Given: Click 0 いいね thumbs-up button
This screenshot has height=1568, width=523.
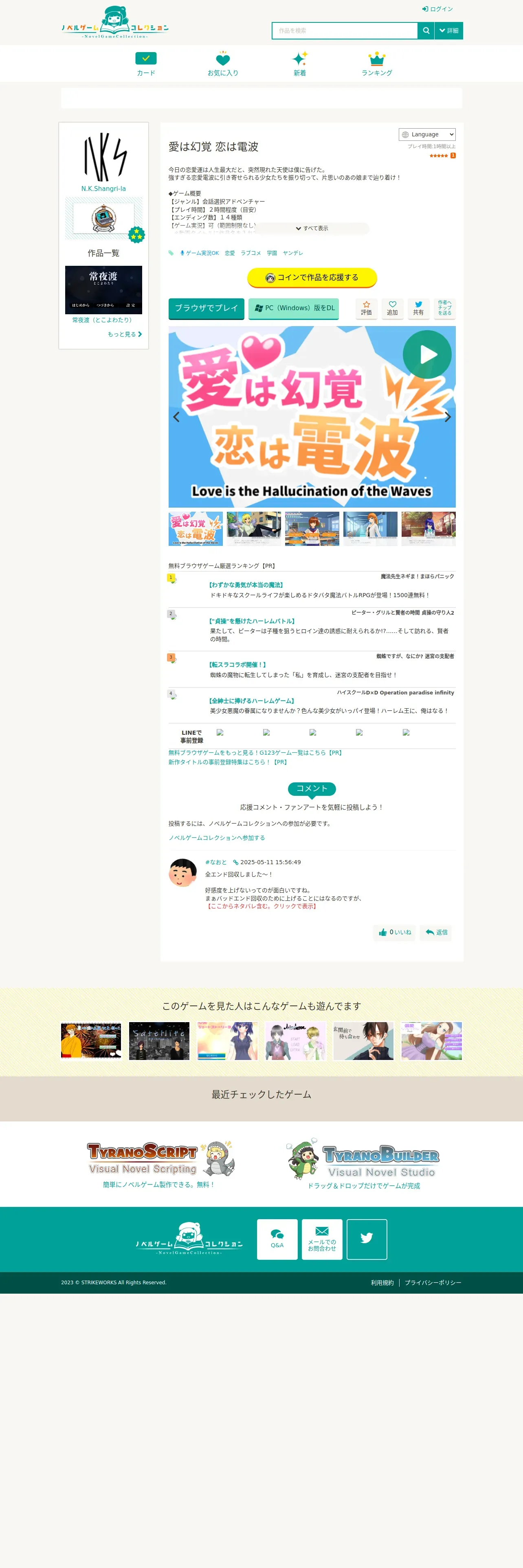Looking at the screenshot, I should tap(395, 933).
